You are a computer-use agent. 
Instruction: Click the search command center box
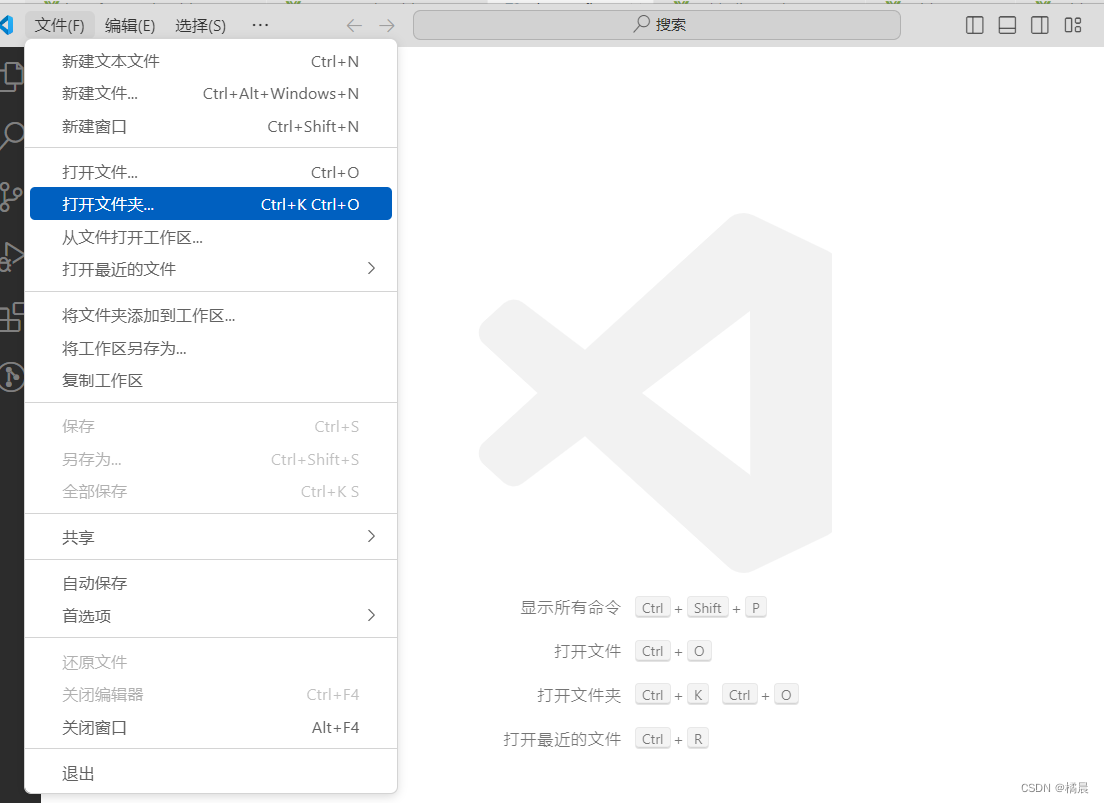click(x=656, y=25)
